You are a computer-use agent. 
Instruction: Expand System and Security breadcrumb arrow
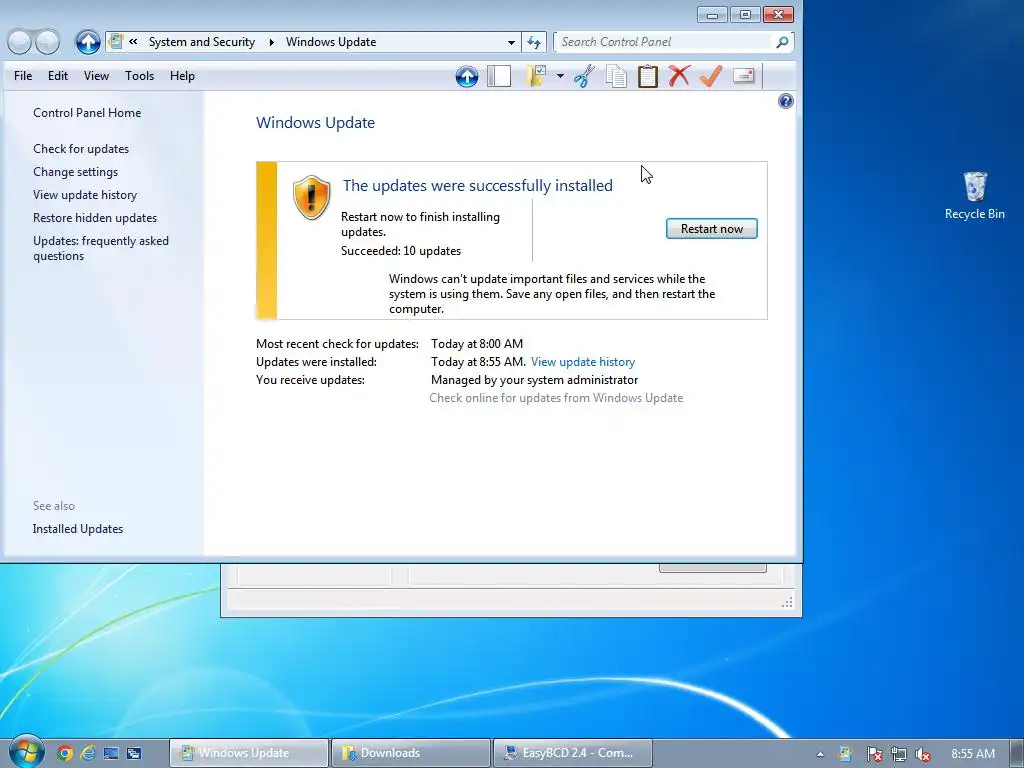tap(271, 42)
